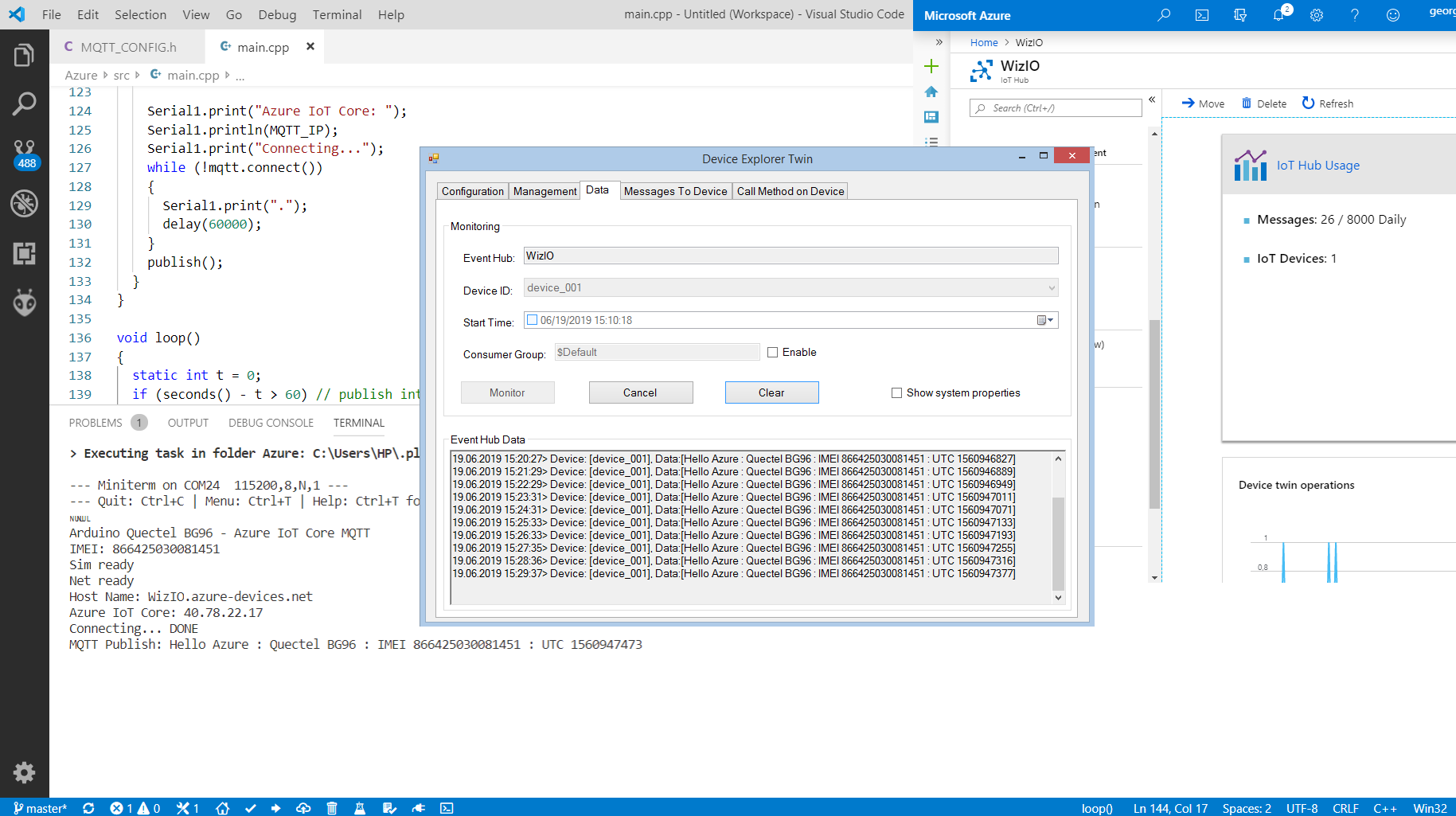Click Refresh in the Azure toolbar
1456x816 pixels.
pos(1327,103)
